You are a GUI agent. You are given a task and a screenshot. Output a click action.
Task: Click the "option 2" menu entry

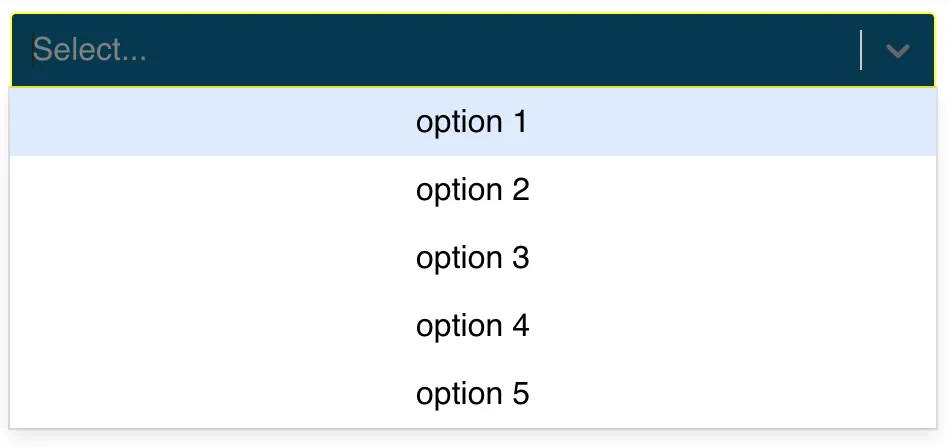coord(472,190)
